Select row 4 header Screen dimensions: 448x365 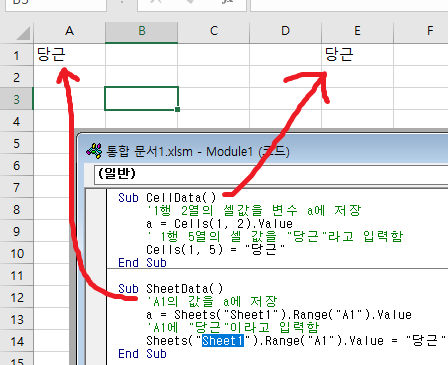(x=17, y=121)
